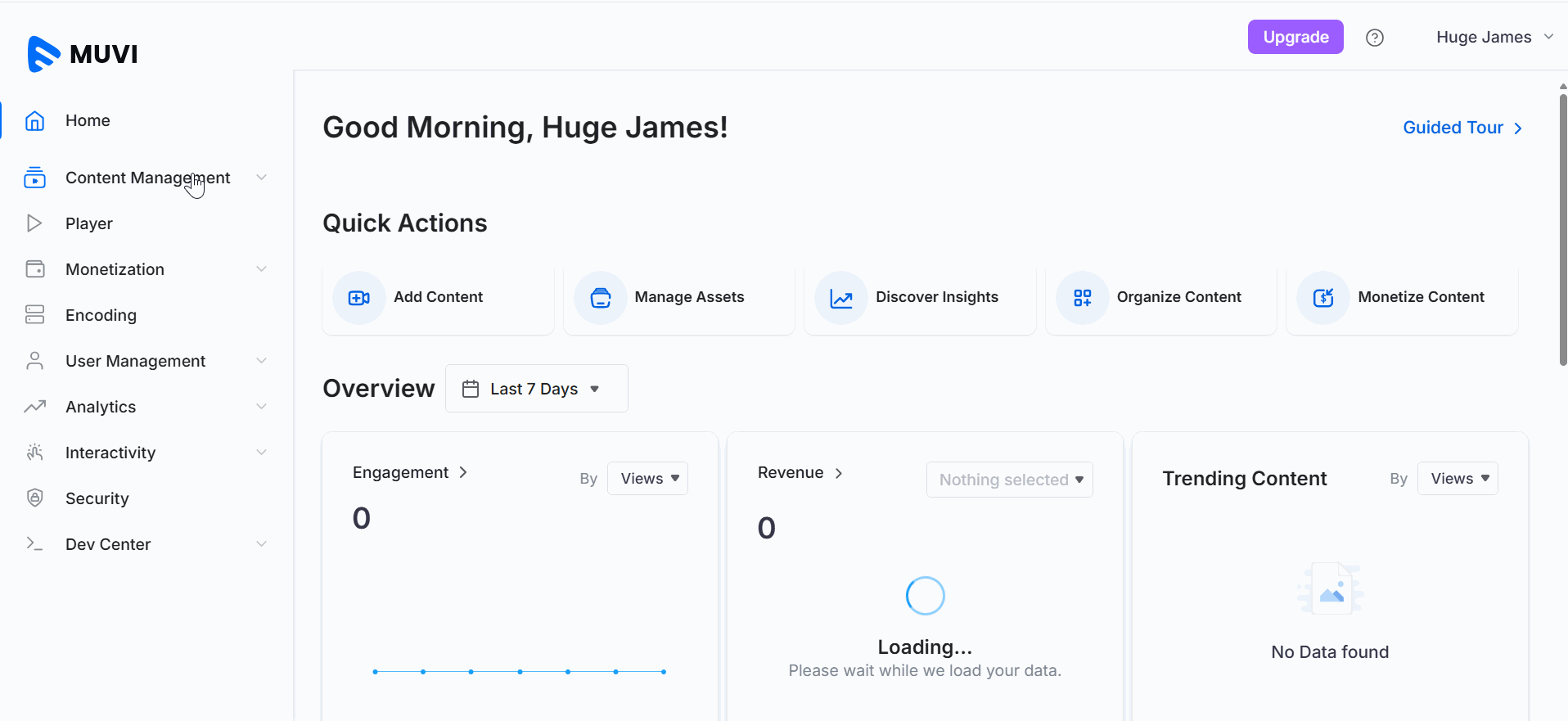Click the Discover Insights chart icon
Viewport: 1568px width, 721px height.
pos(841,298)
